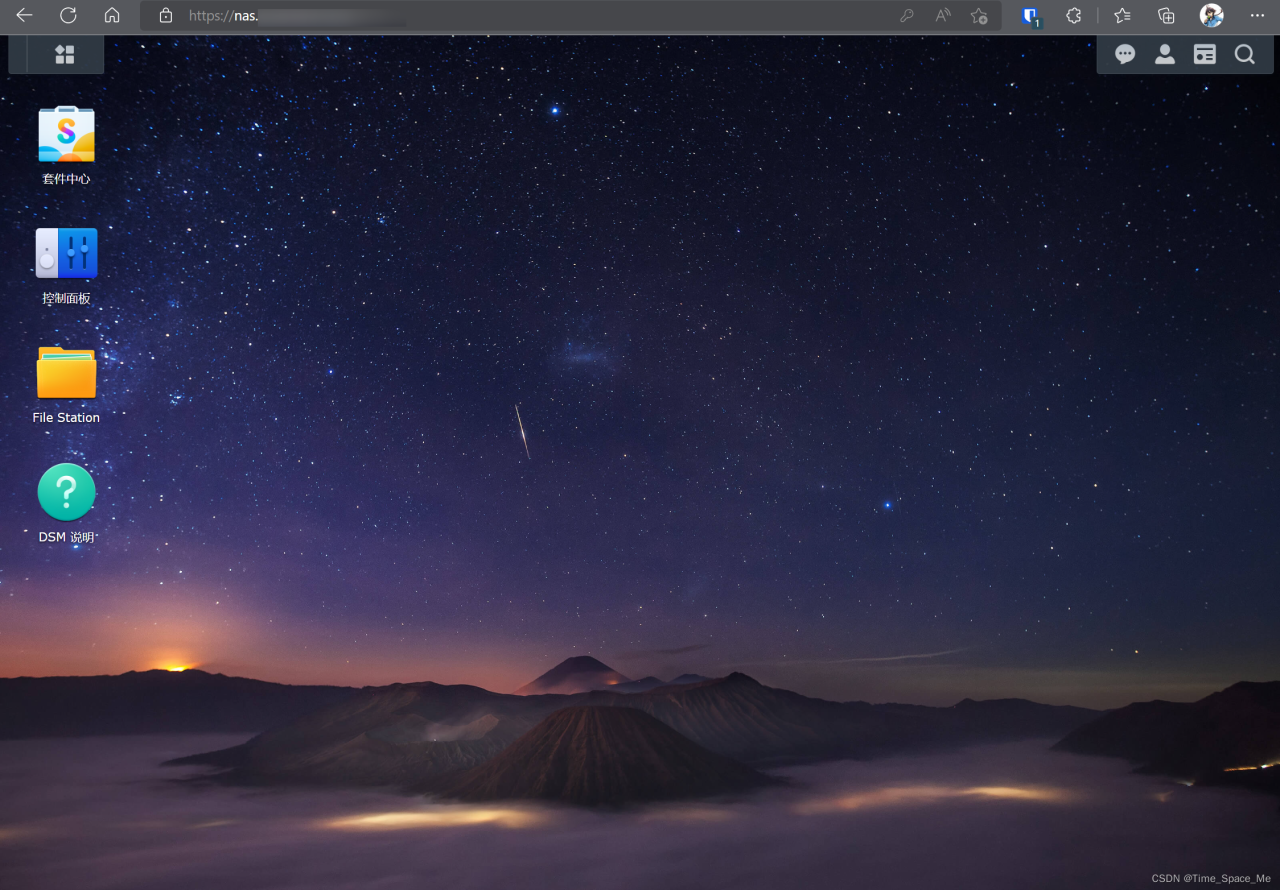Screen dimensions: 1280x890
Task: Open the Control Panel (控制面板) shortcut
Action: 66,254
